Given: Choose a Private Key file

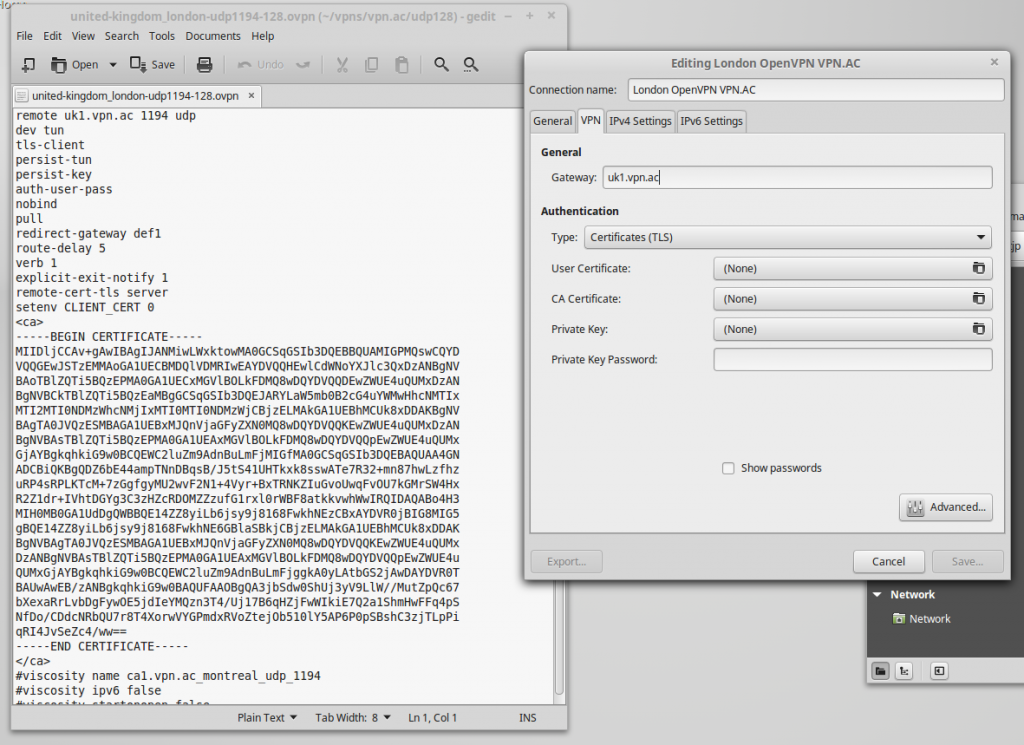Looking at the screenshot, I should (852, 330).
